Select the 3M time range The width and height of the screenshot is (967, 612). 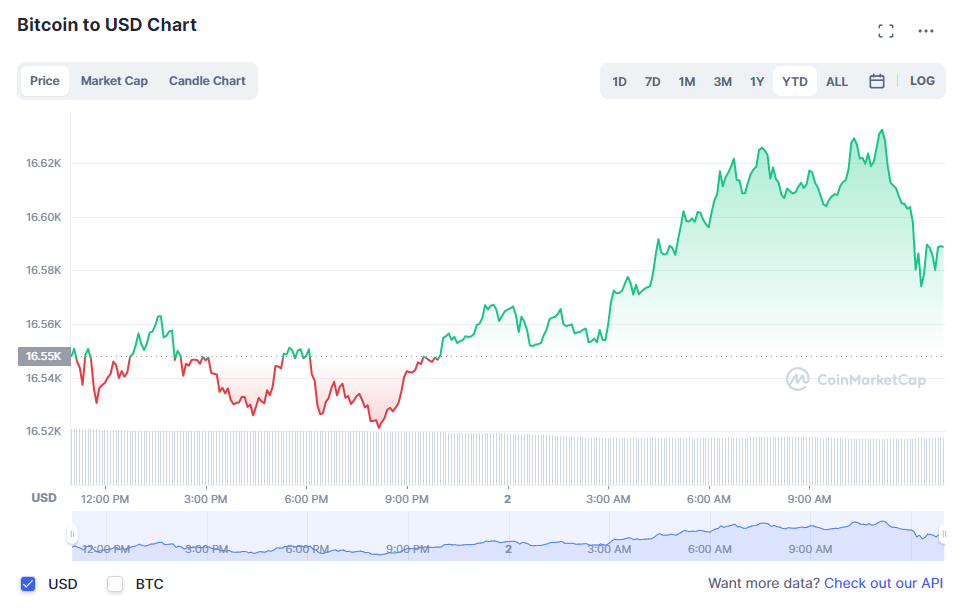point(722,81)
